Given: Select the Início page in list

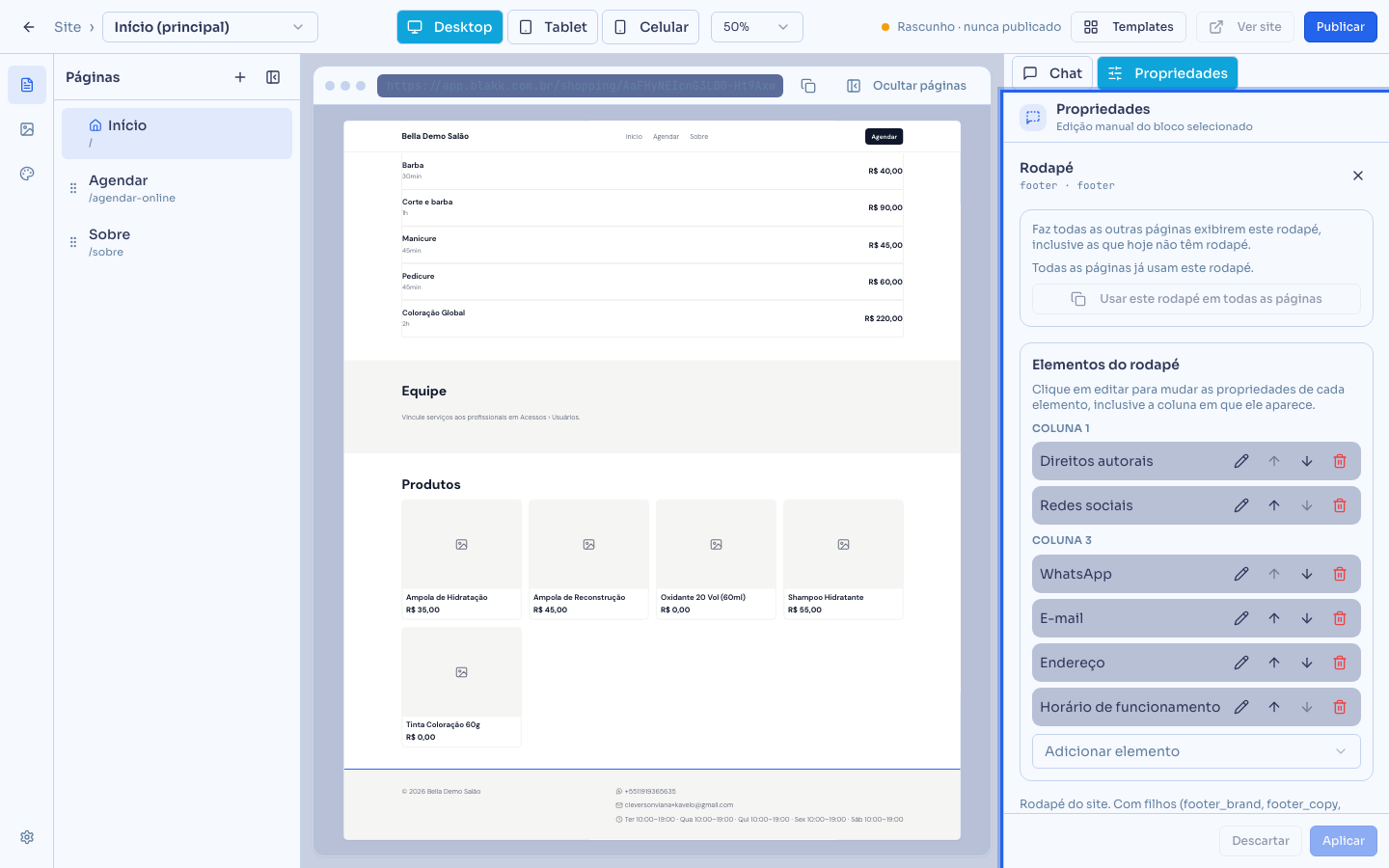Looking at the screenshot, I should point(177,133).
